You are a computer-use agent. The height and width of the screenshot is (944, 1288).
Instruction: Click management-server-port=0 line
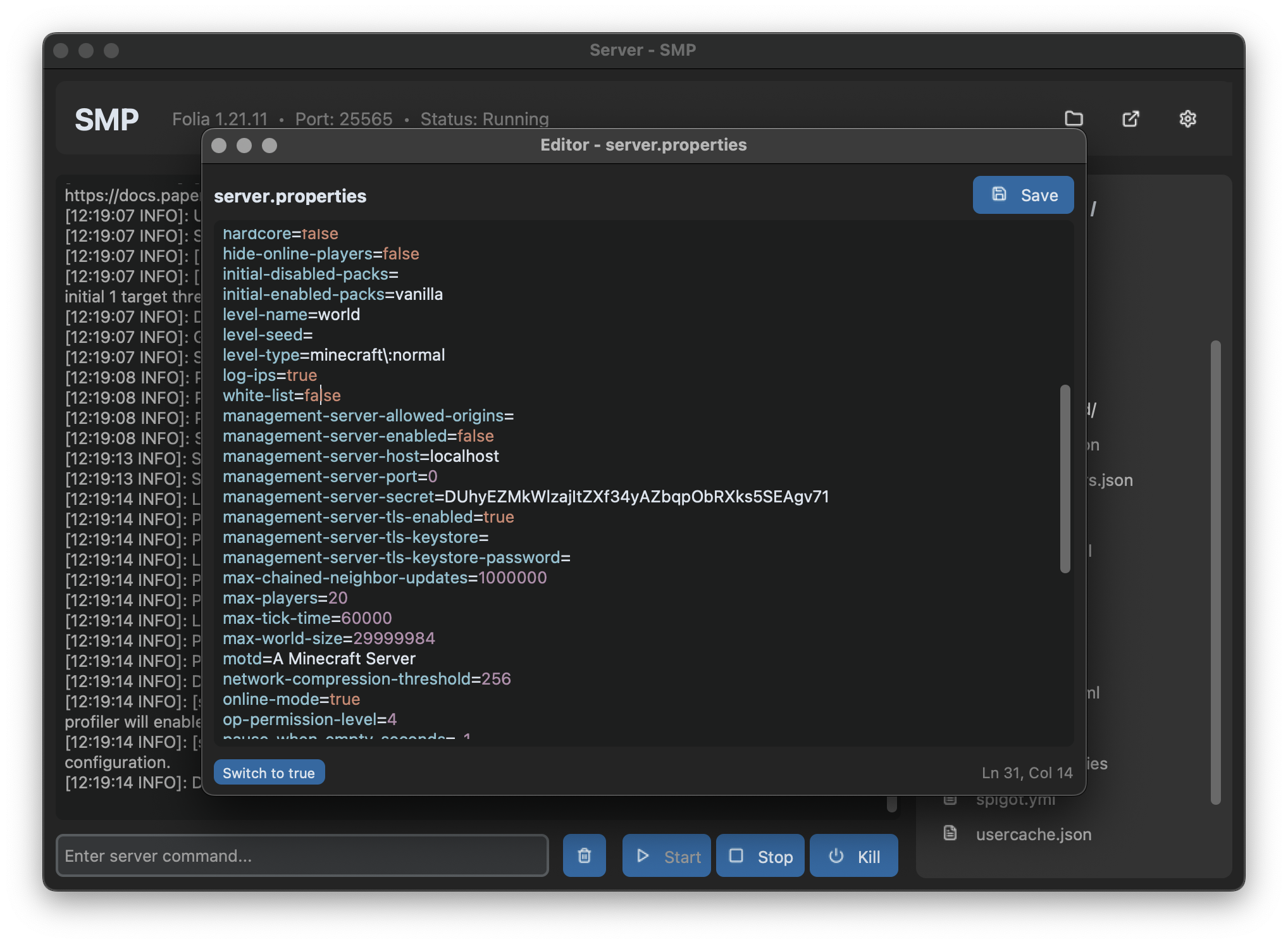point(330,476)
